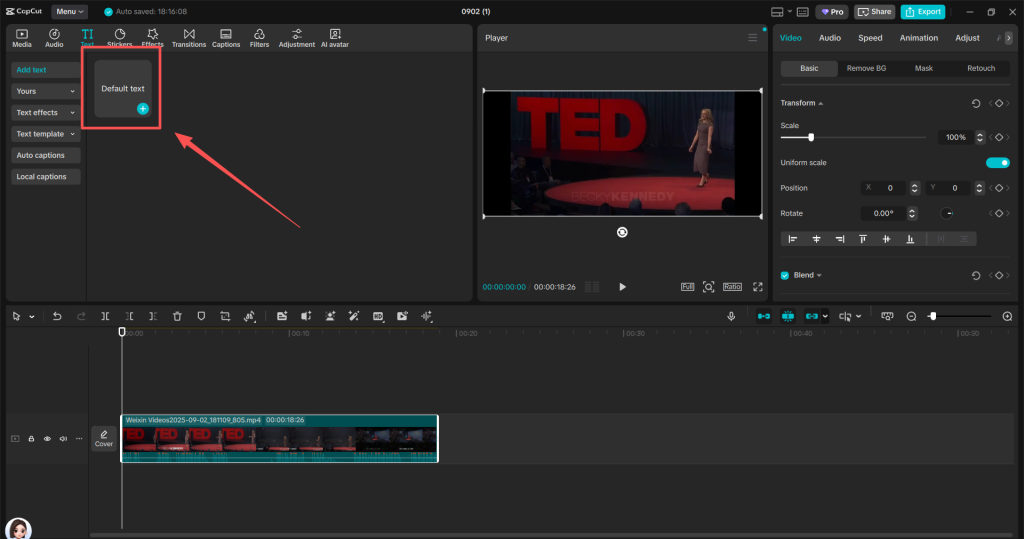Show more inspector tabs with arrow

(x=1008, y=38)
